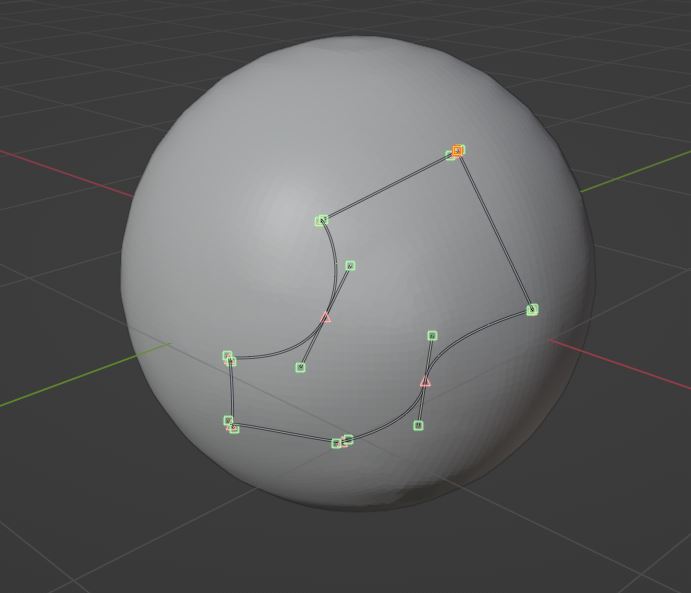Click the upper pink triangle marker on the curve
691x593 pixels.
coord(325,317)
